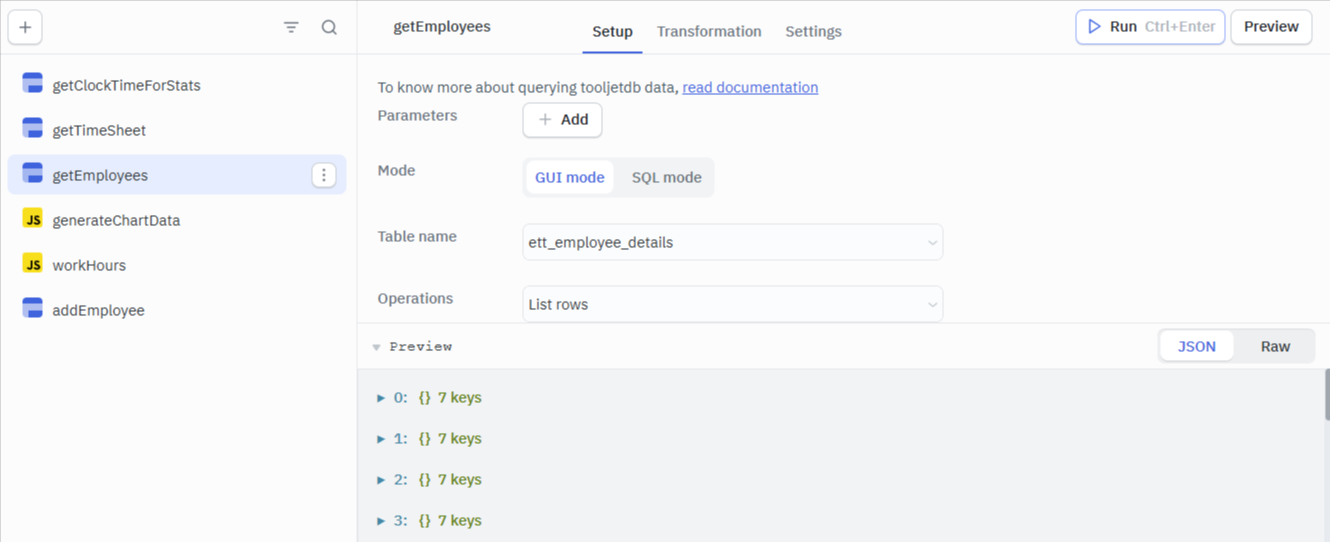
Task: Open the Settings tab
Action: point(813,31)
